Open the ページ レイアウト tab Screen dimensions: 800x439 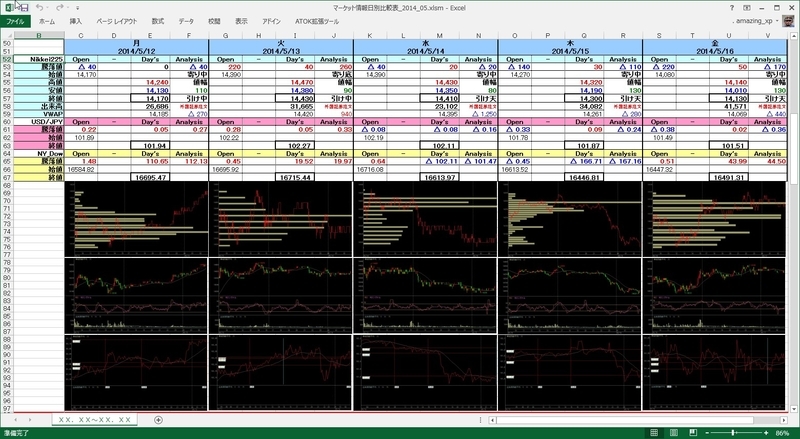pos(117,21)
